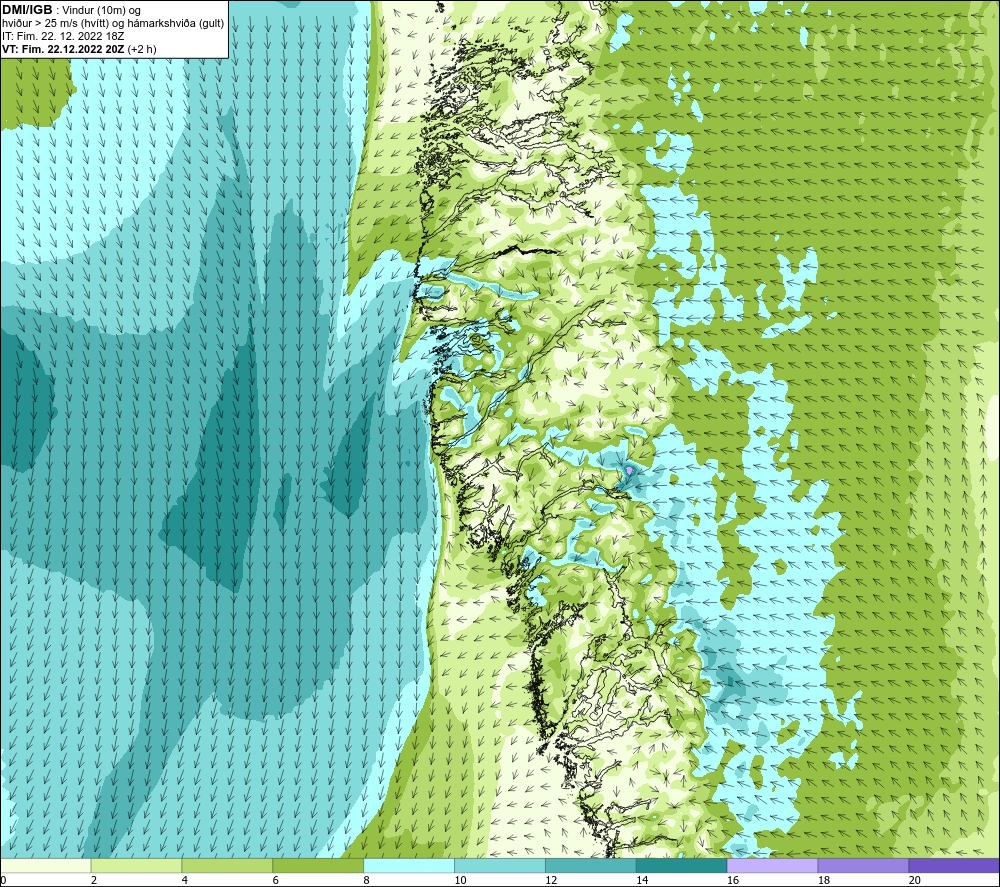The image size is (1000, 887).
Task: Click the legend label '16'
Action: tap(733, 880)
